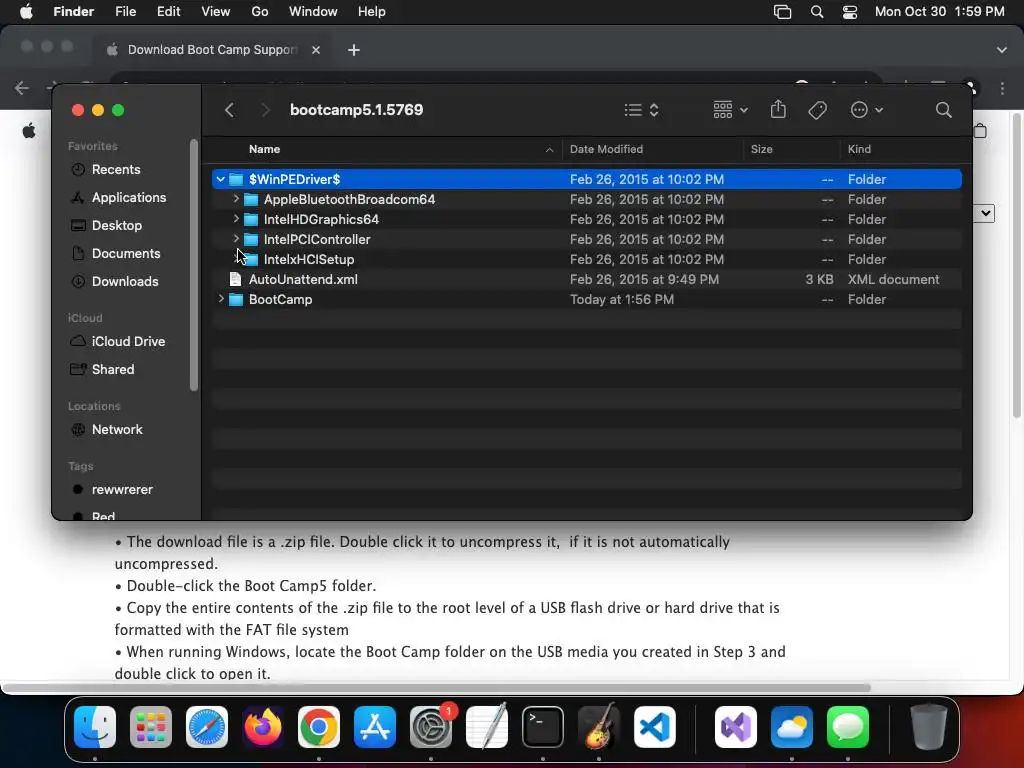
Task: Open the Edit menu
Action: pyautogui.click(x=168, y=12)
